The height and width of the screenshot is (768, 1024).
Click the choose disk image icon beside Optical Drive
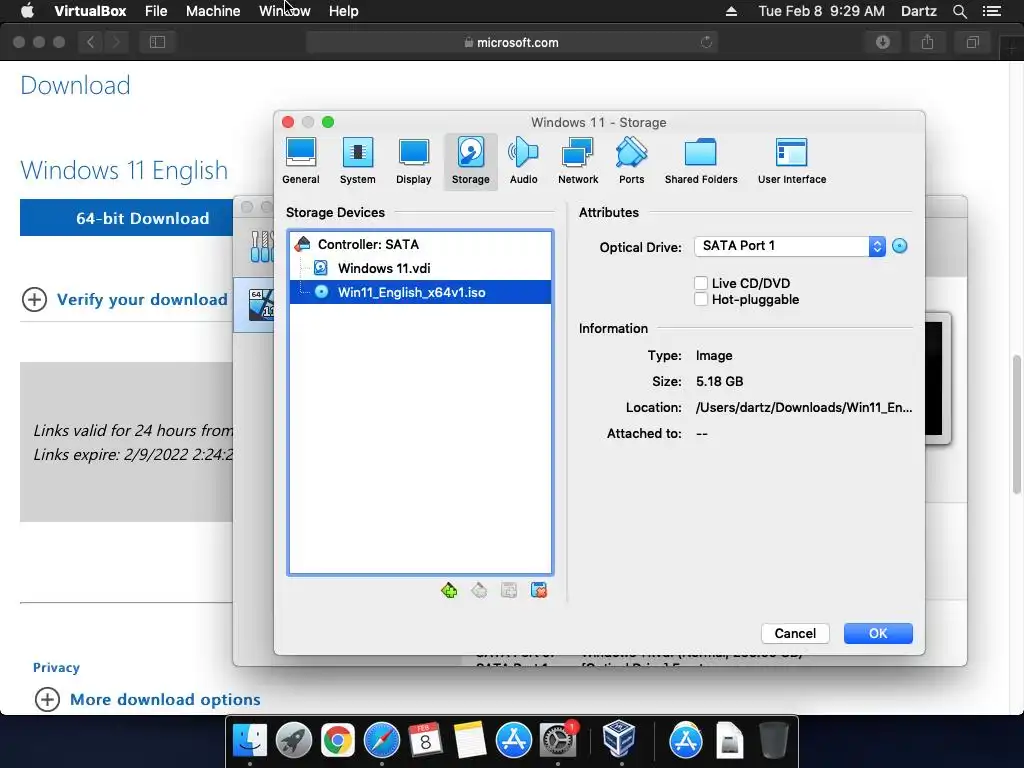[x=900, y=246]
